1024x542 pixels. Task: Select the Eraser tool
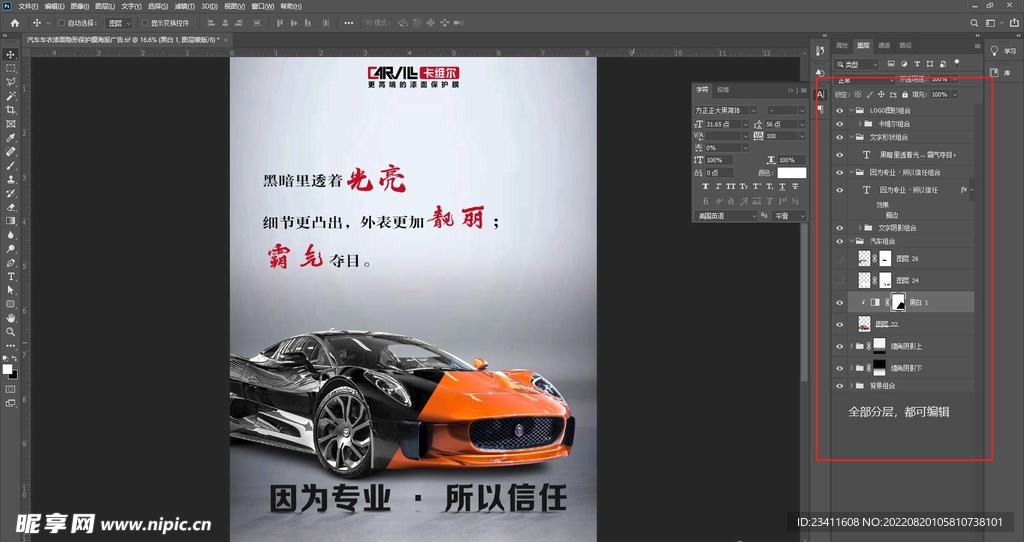click(10, 207)
